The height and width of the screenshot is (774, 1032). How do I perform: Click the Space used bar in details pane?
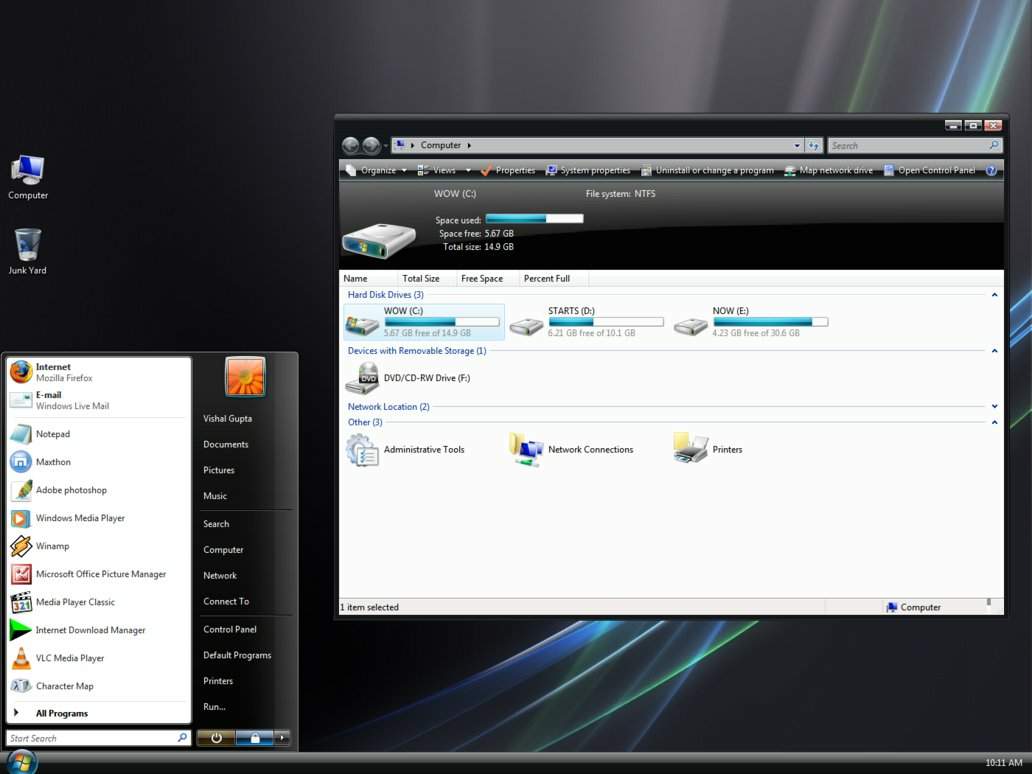[x=534, y=219]
